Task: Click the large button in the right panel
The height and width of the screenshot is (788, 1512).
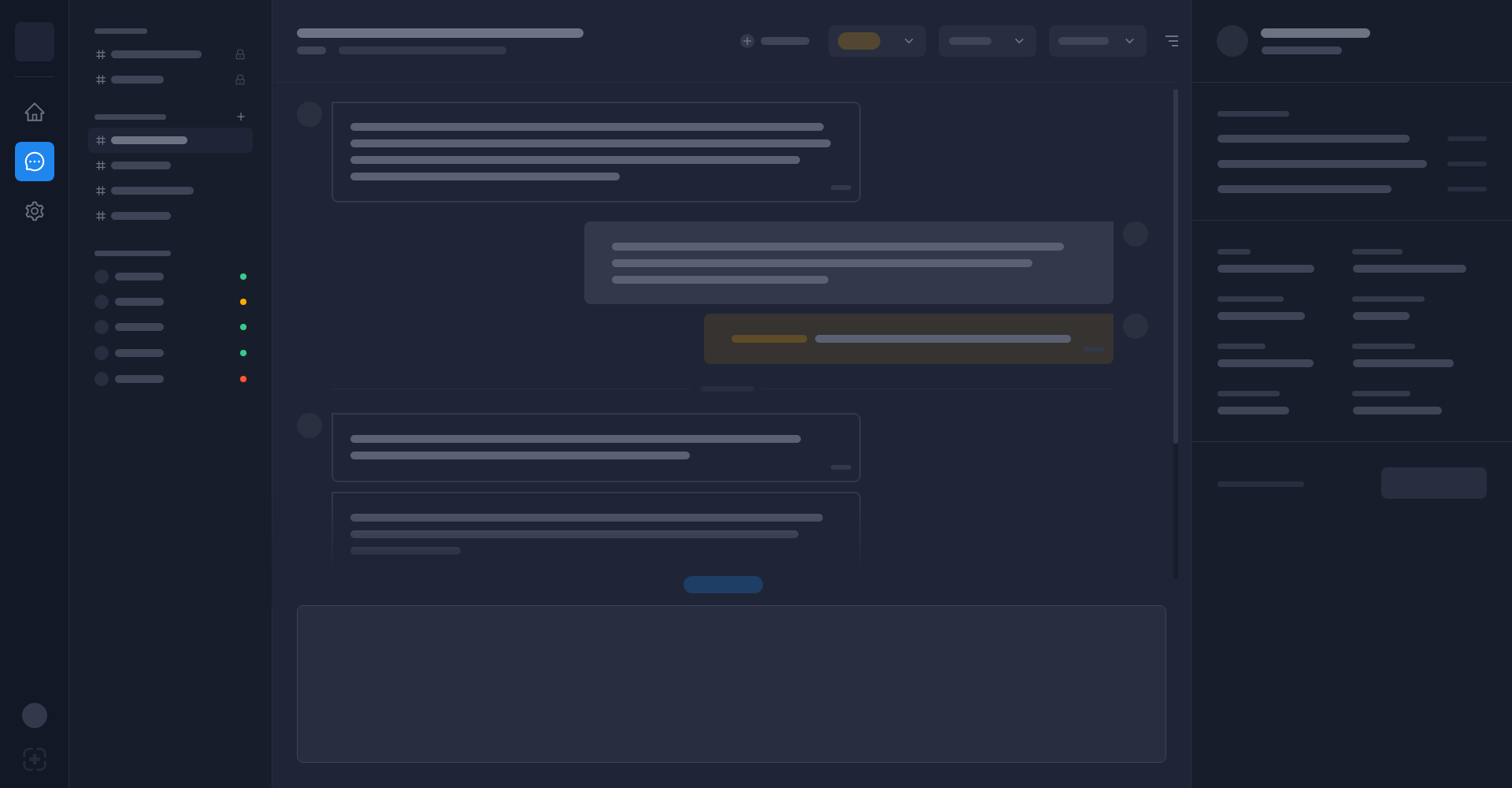Action: tap(1433, 483)
